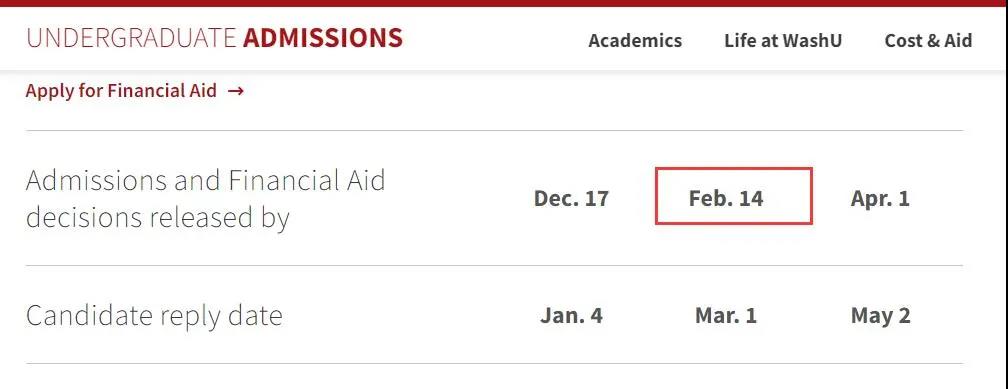Select the highlighted Feb. 14 date
Screen dimensions: 1008x389
726,198
